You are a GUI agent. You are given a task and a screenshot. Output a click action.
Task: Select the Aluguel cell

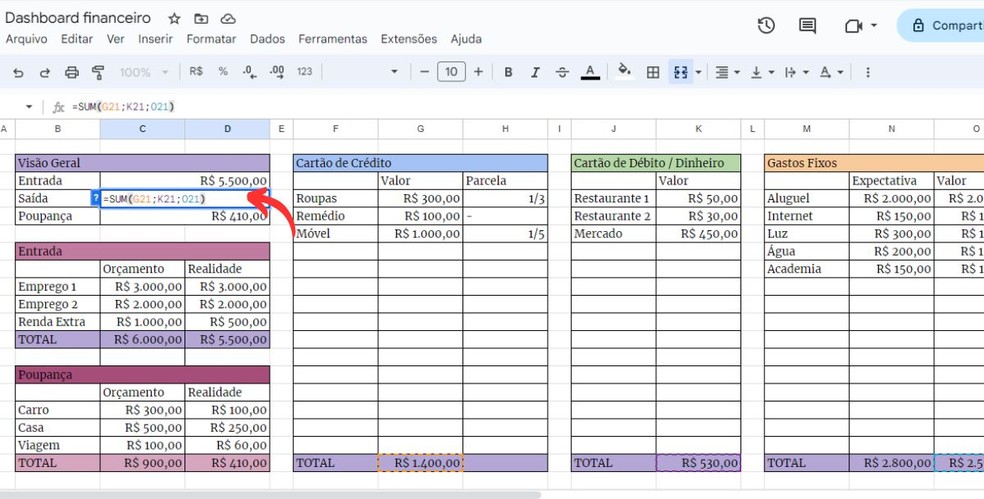coord(806,198)
